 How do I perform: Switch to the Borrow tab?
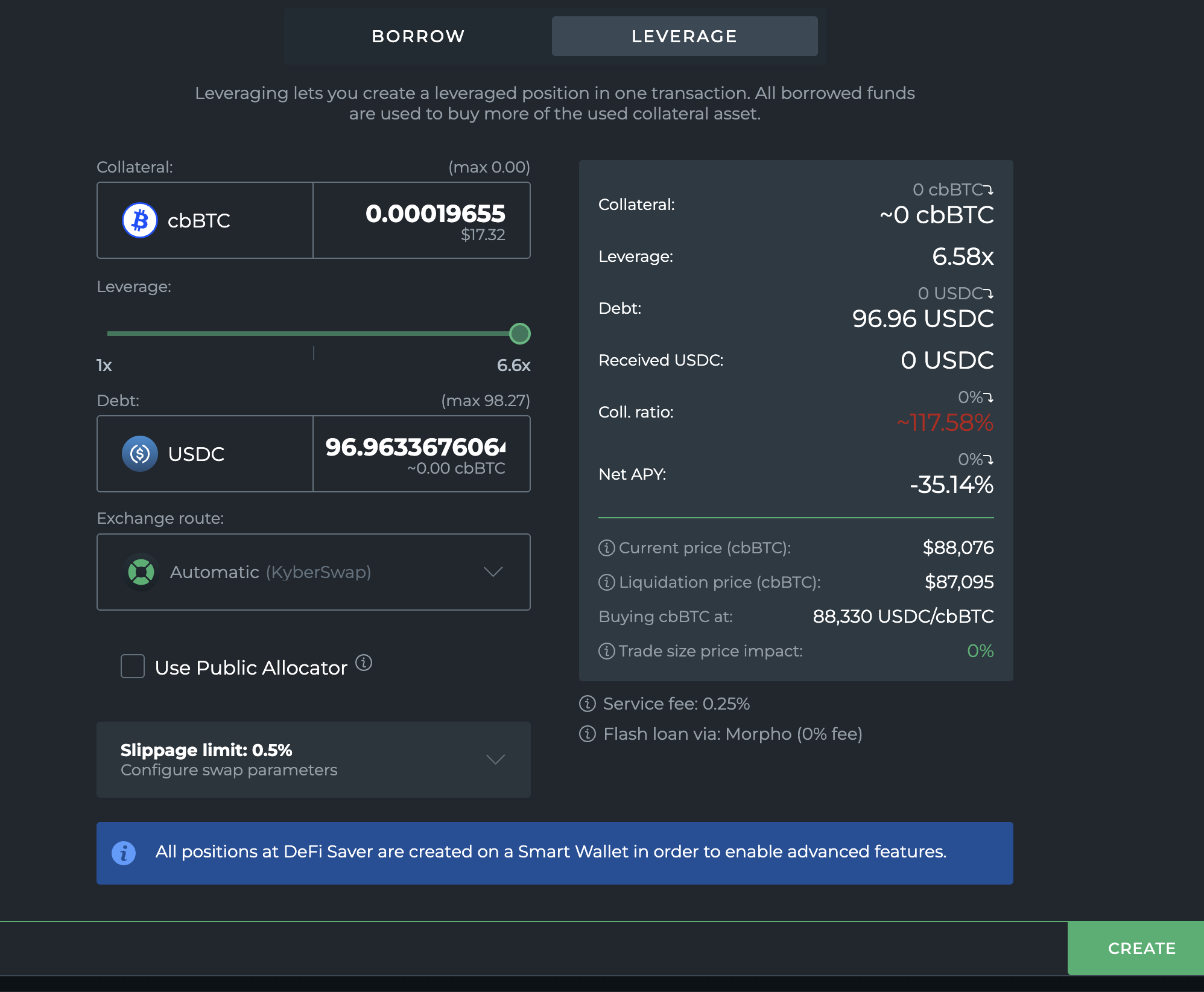click(x=418, y=36)
